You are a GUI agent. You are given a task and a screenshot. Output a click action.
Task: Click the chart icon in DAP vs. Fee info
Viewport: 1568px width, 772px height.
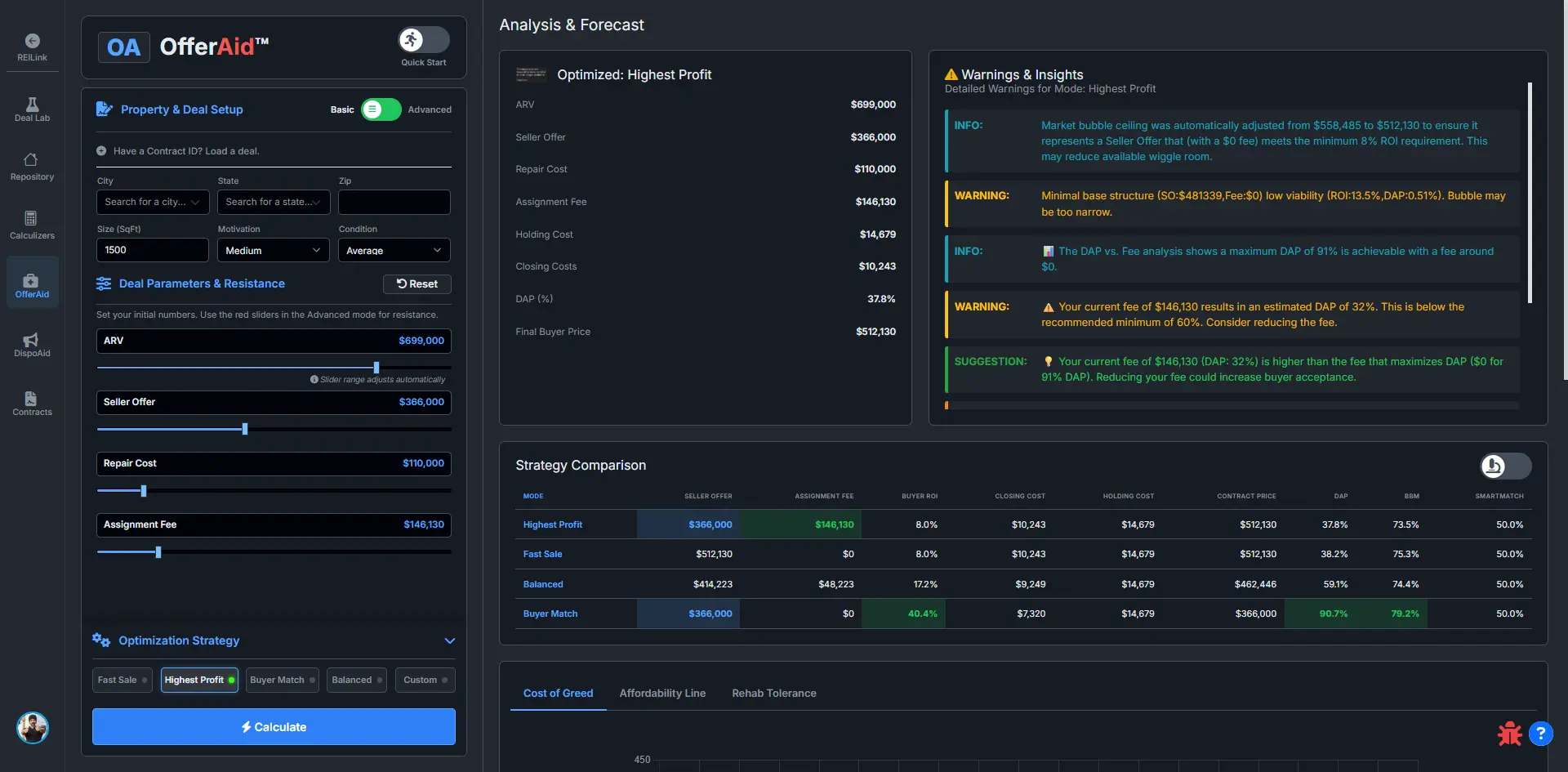coord(1048,252)
